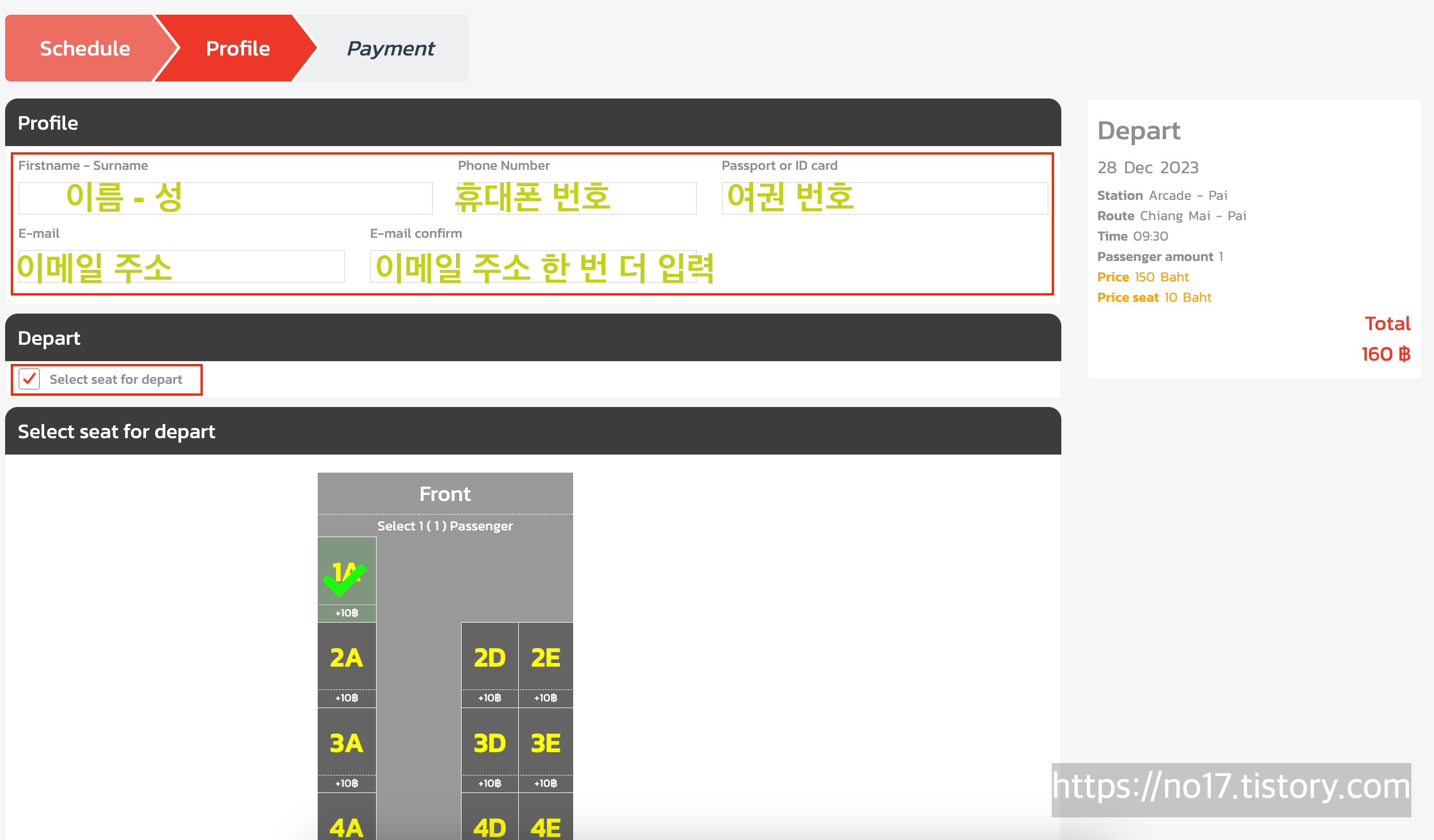
Task: Focus the E-mail input box
Action: [182, 265]
